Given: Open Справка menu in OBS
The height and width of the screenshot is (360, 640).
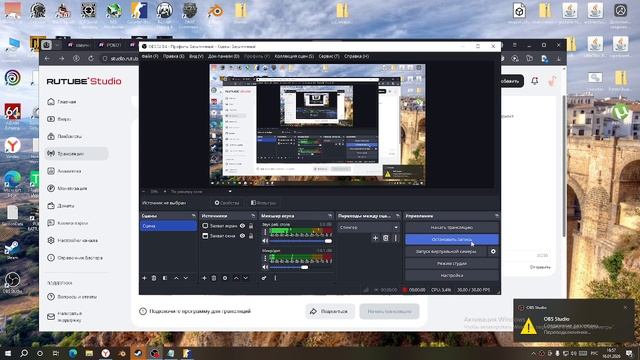Looking at the screenshot, I should 356,56.
